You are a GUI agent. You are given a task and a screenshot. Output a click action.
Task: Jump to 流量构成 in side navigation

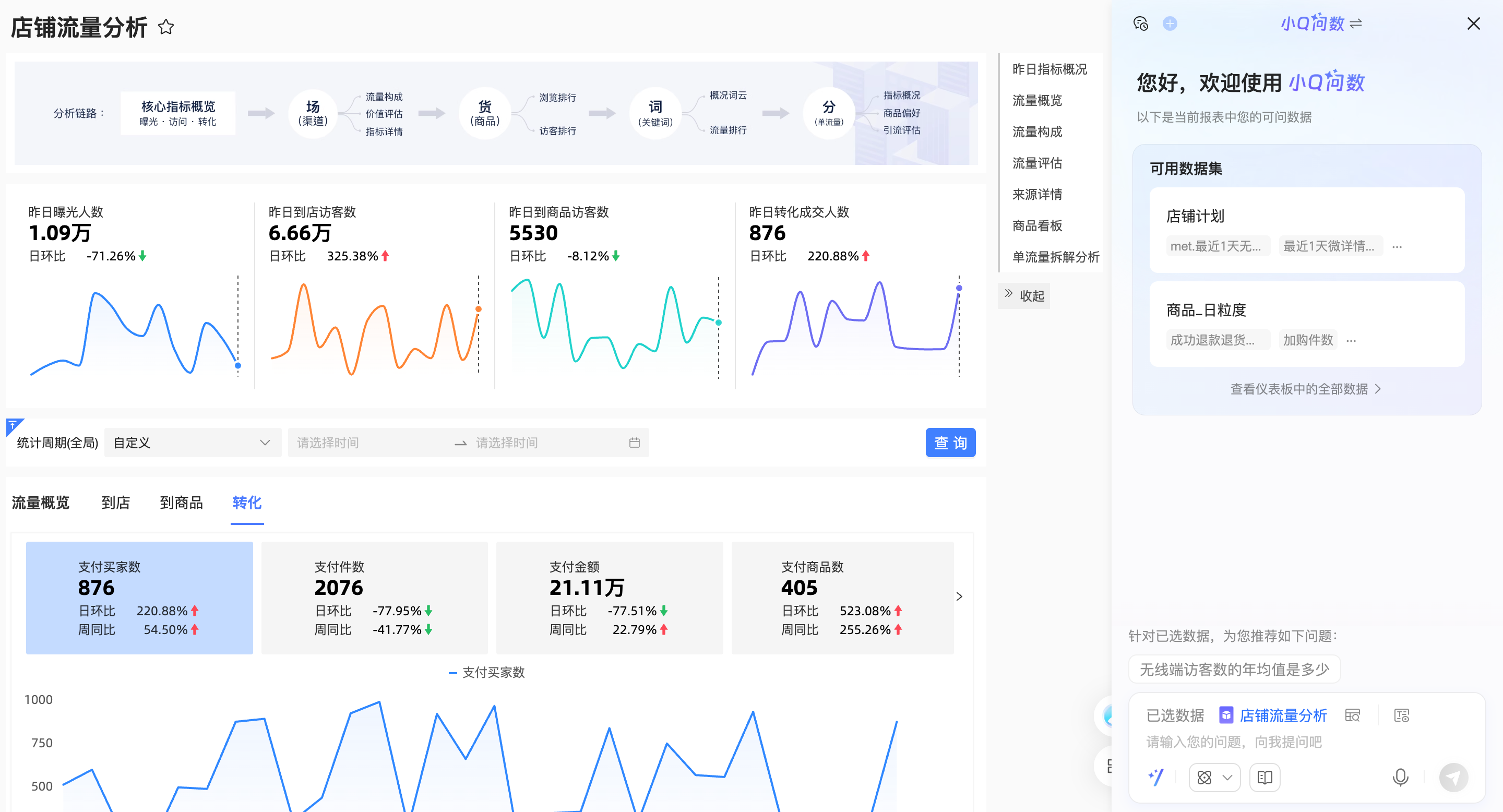coord(1037,132)
